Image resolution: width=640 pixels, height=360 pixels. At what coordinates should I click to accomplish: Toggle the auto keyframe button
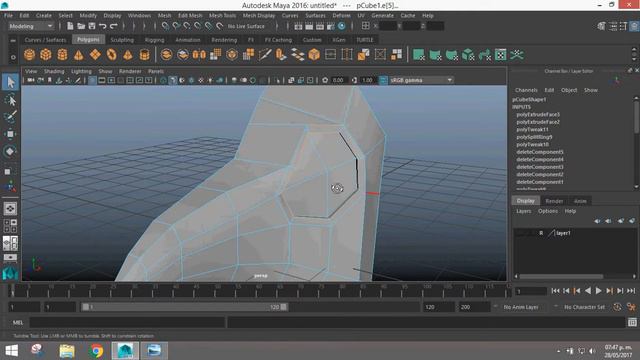tap(617, 307)
